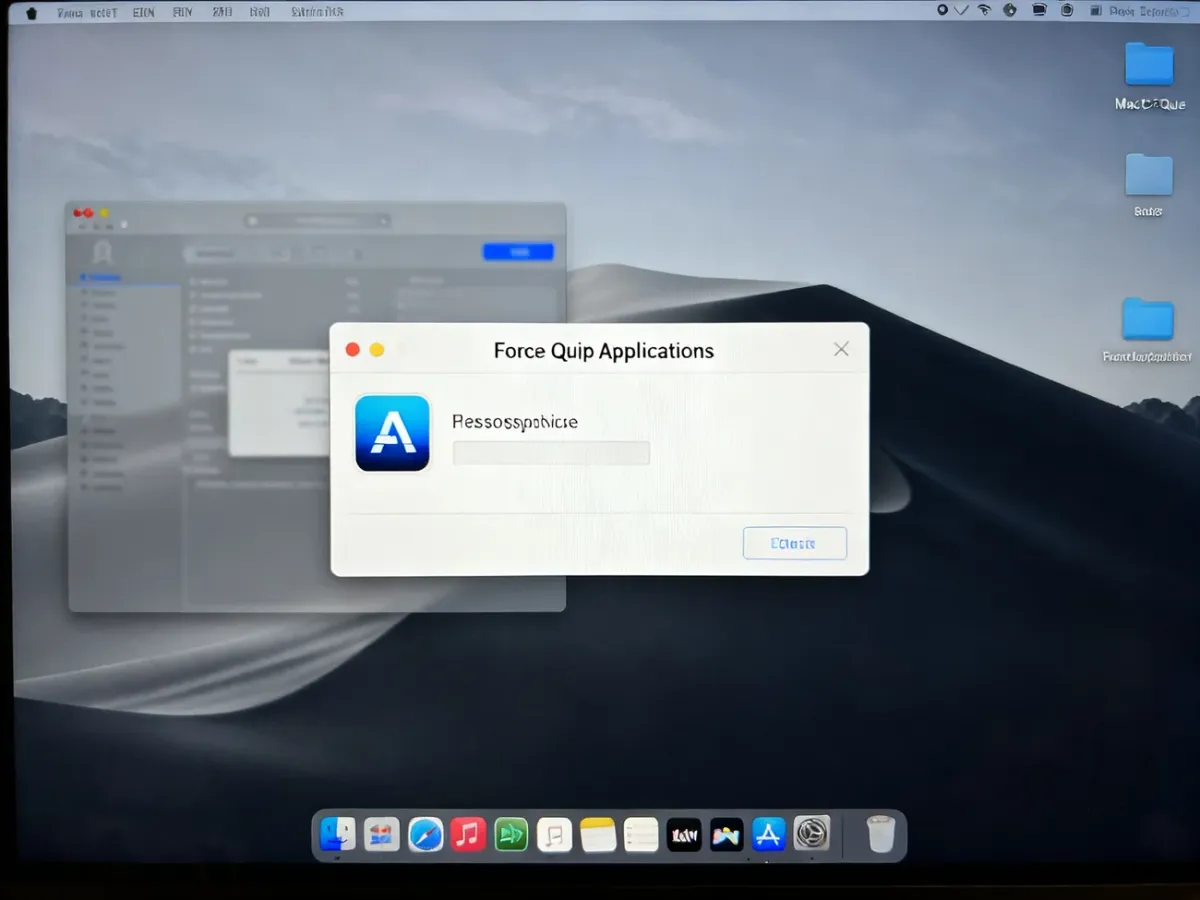Viewport: 1200px width, 900px height.
Task: Open the red Music app in Dock
Action: coord(468,834)
